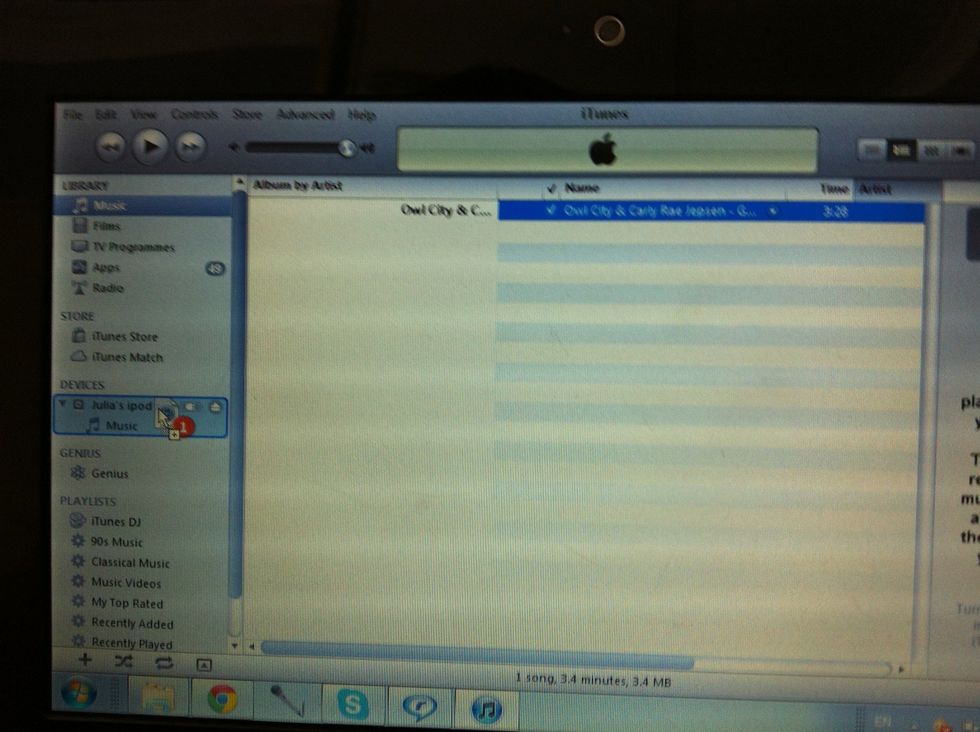Switch to Cover Flow view
Screen dimensions: 980x732
[961, 151]
